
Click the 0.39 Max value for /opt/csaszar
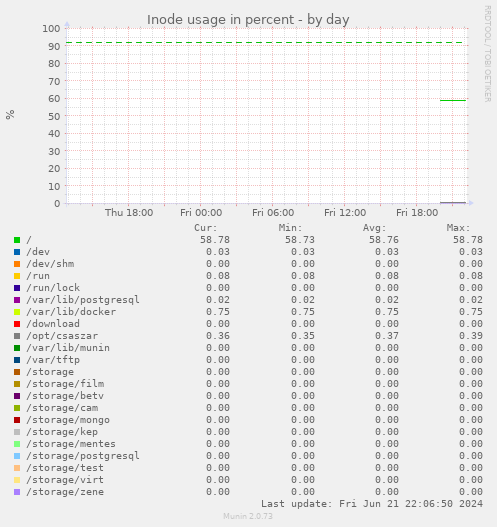pos(471,336)
